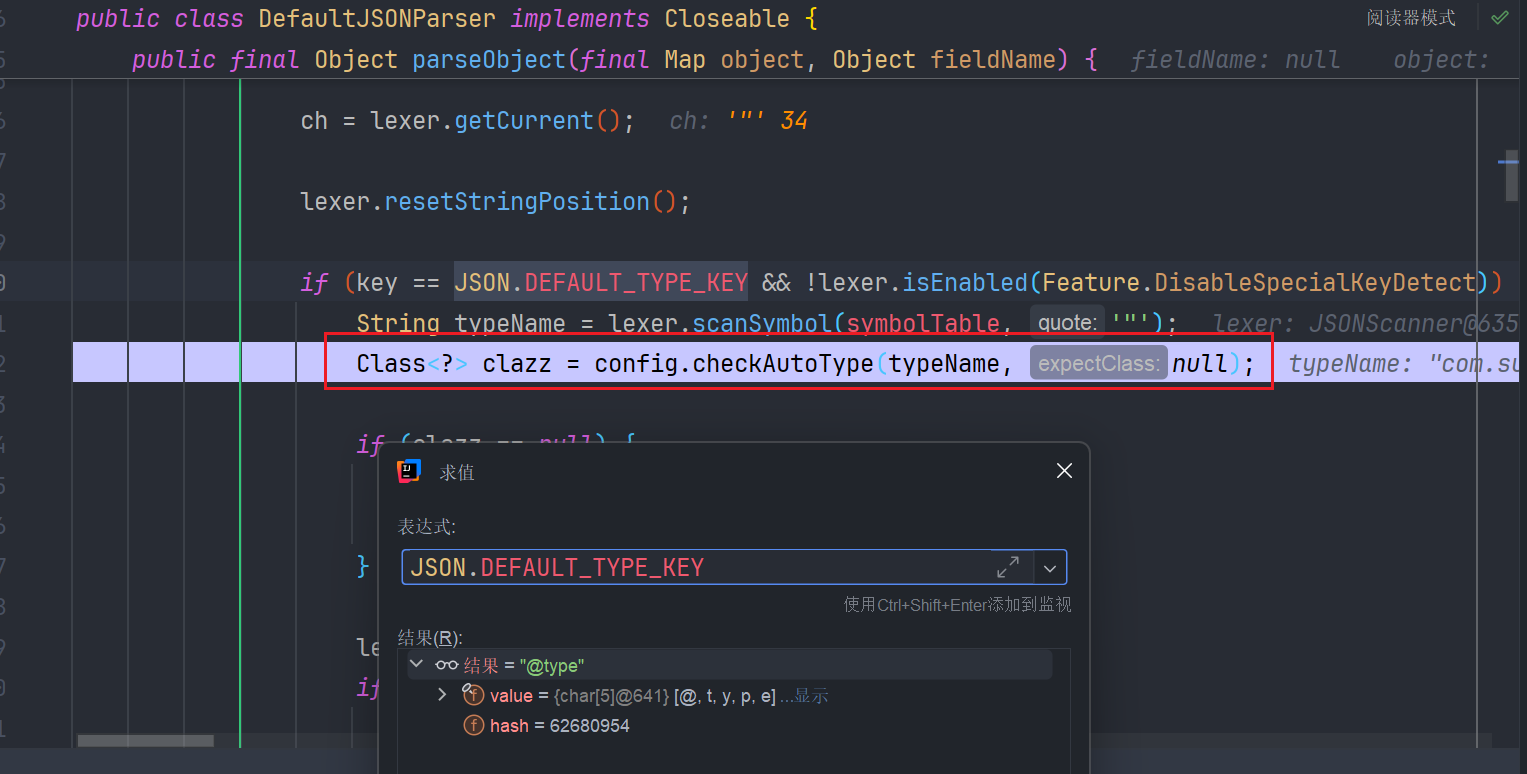This screenshot has width=1527, height=774.
Task: Click the 结果(R): label
Action: (x=430, y=637)
